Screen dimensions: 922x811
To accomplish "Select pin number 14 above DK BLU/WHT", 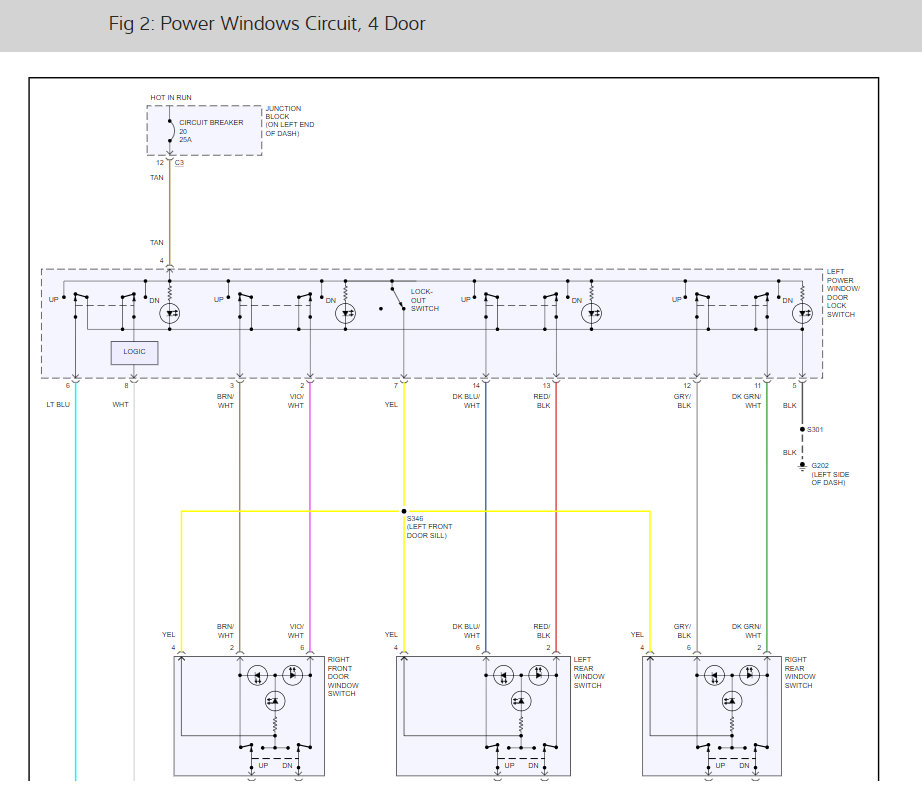I will [x=476, y=386].
